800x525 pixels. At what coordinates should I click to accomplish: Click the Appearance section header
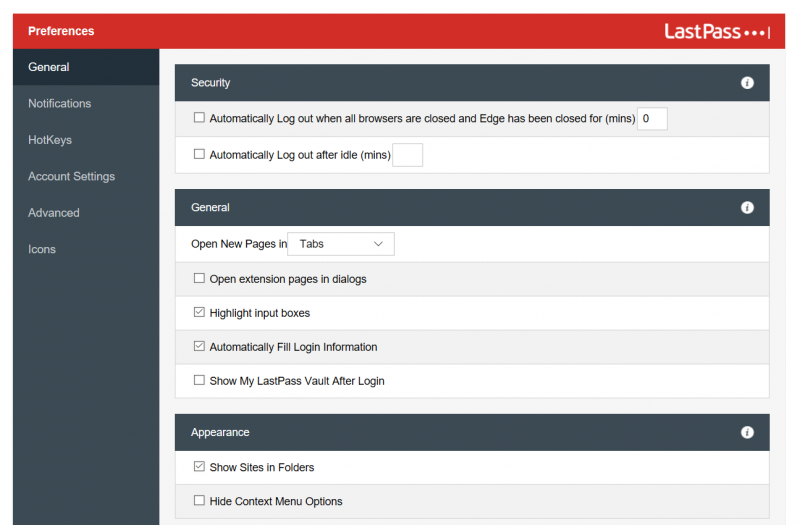click(x=472, y=433)
